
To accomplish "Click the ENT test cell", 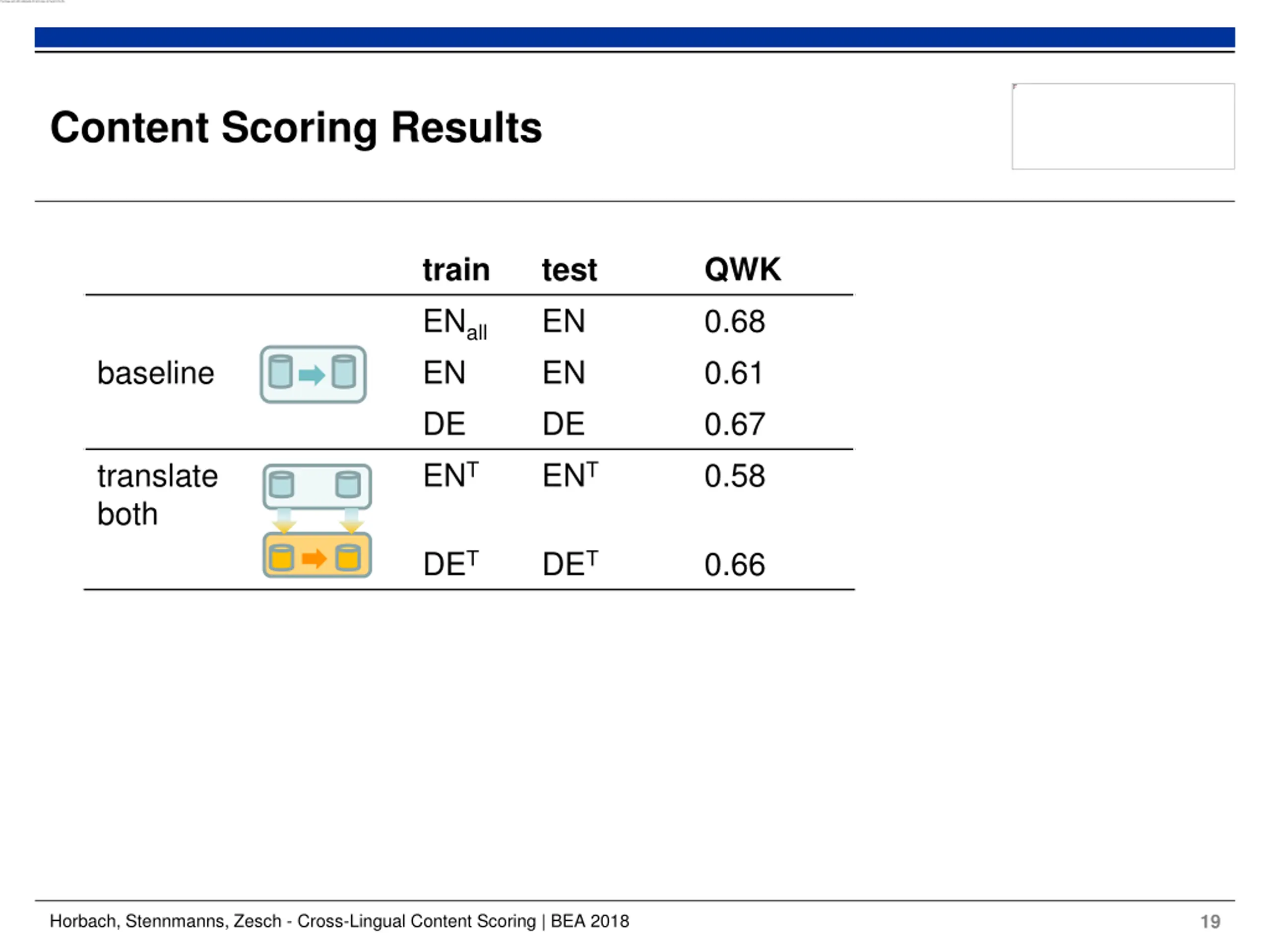I will 571,475.
